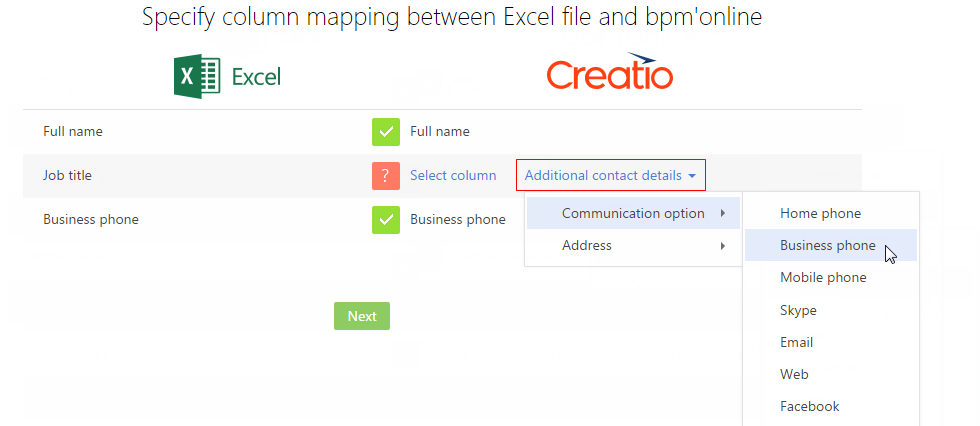980x426 pixels.
Task: Open the Communication option submenu item
Action: click(x=633, y=214)
